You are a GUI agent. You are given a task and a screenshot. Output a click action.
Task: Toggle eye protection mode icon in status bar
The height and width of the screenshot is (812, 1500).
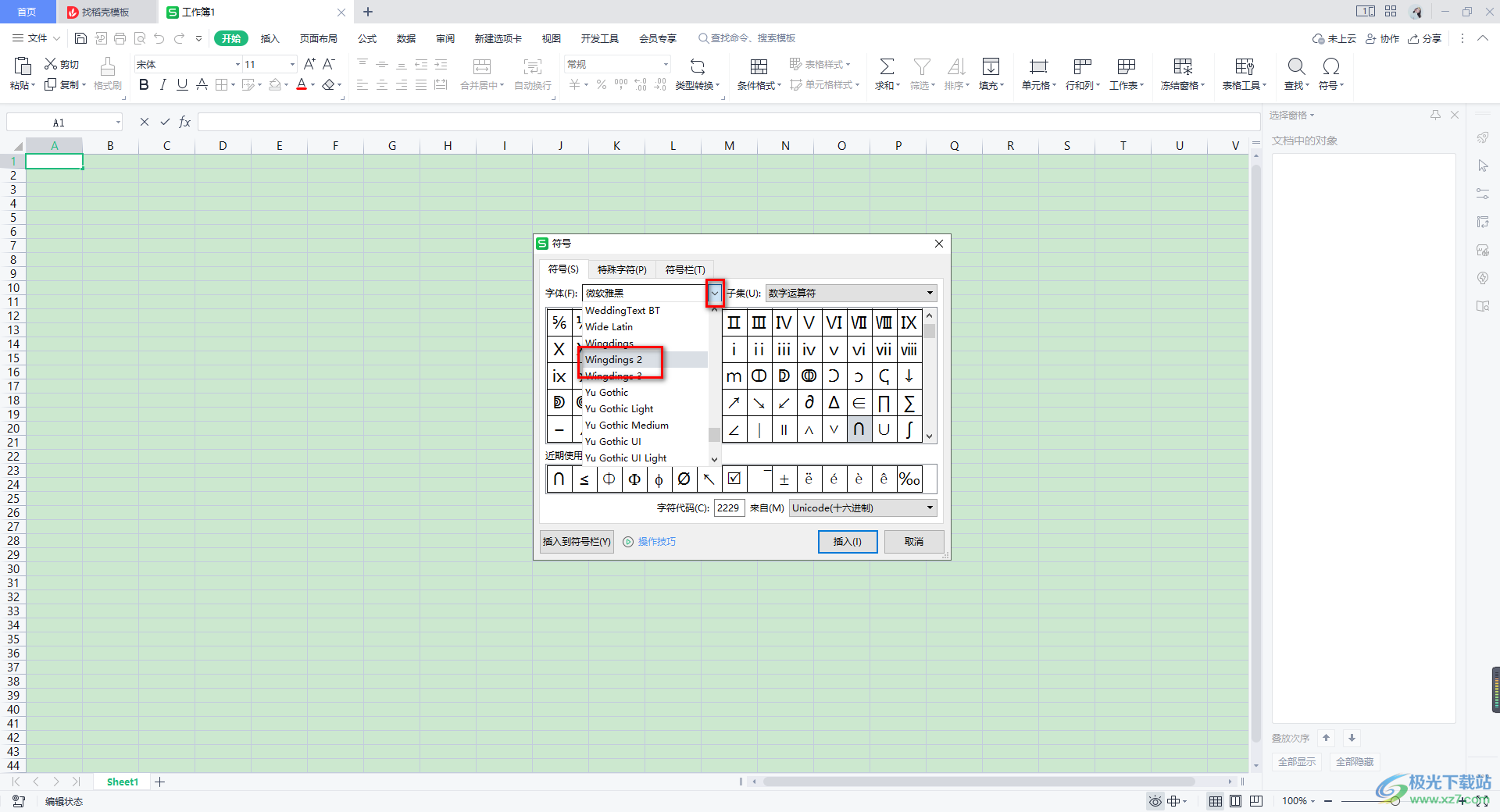[1155, 801]
